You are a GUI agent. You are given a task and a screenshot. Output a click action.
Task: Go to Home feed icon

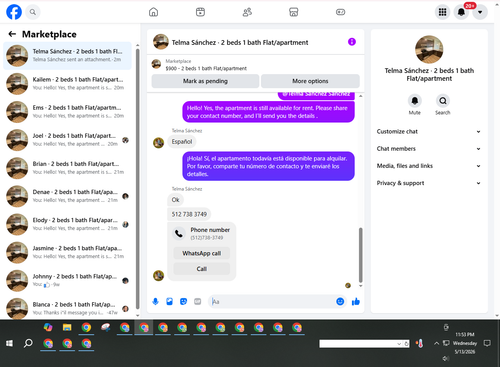pyautogui.click(x=153, y=12)
